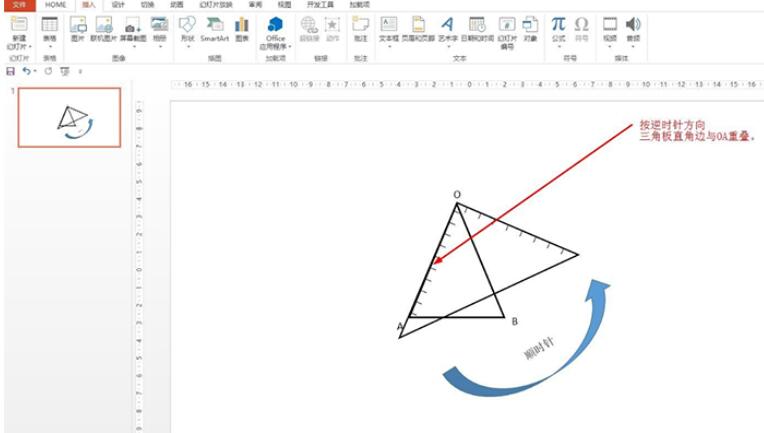Open the customize quick access toolbar arrow
The image size is (764, 433).
click(80, 71)
